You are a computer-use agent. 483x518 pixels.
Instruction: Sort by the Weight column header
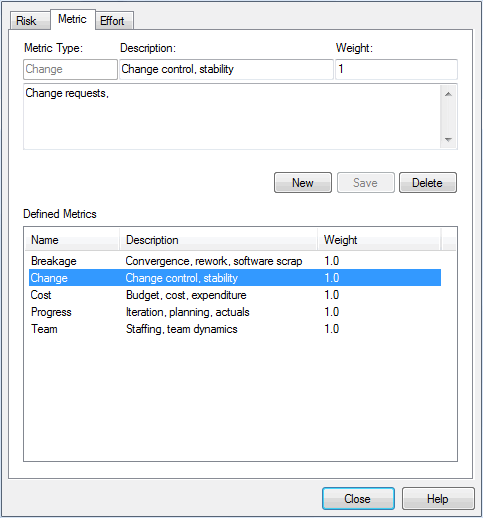(379, 240)
